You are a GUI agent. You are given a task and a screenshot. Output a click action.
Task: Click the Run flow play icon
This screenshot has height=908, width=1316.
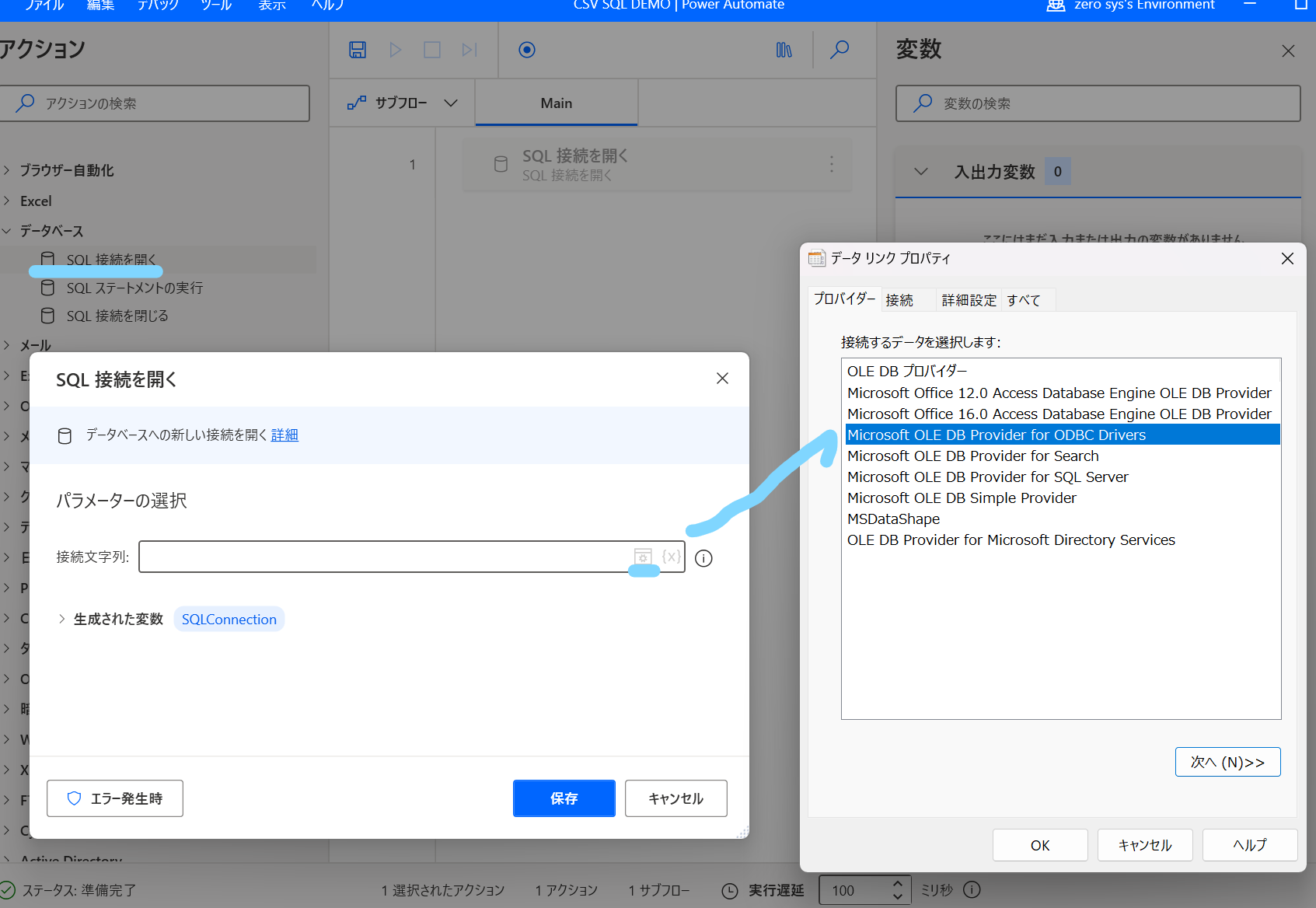point(396,50)
